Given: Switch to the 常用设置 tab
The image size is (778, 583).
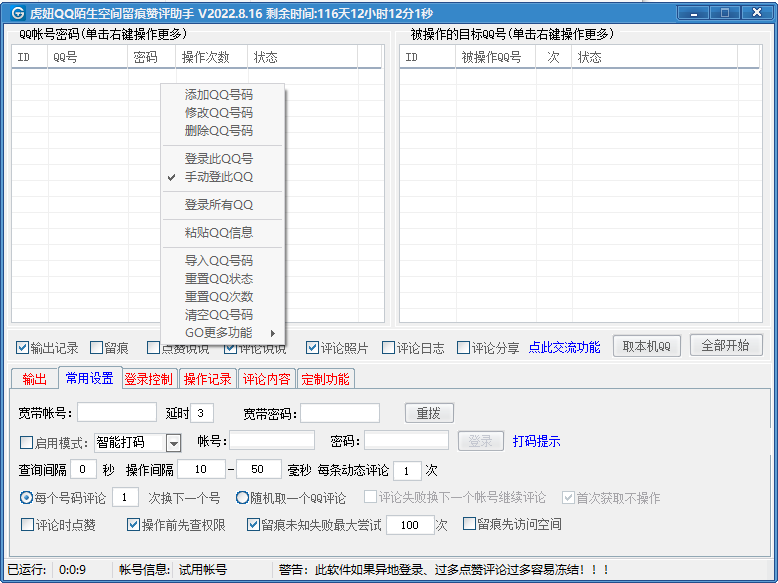Looking at the screenshot, I should click(89, 378).
